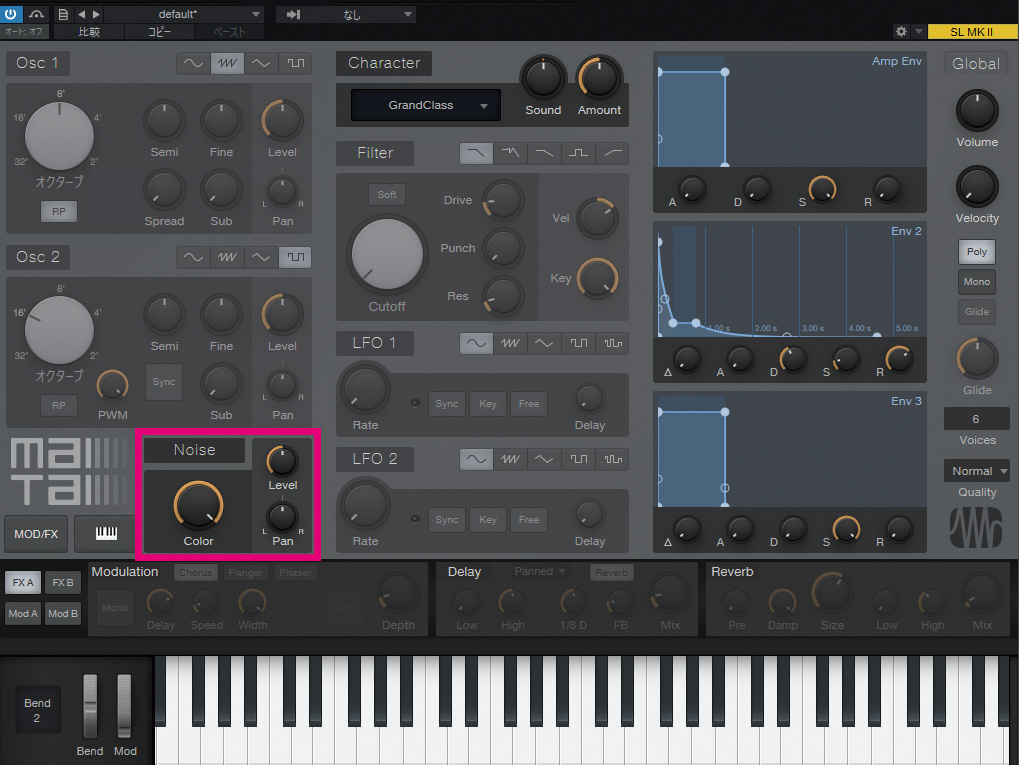Image resolution: width=1019 pixels, height=765 pixels.
Task: Select LFO 1 square waveform
Action: [578, 343]
